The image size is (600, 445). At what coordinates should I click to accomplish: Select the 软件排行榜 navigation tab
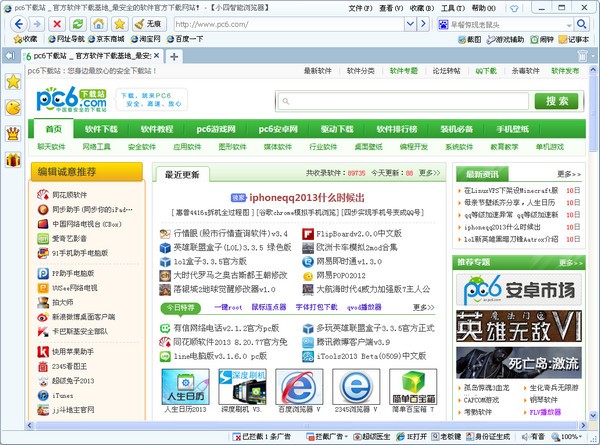[x=396, y=129]
